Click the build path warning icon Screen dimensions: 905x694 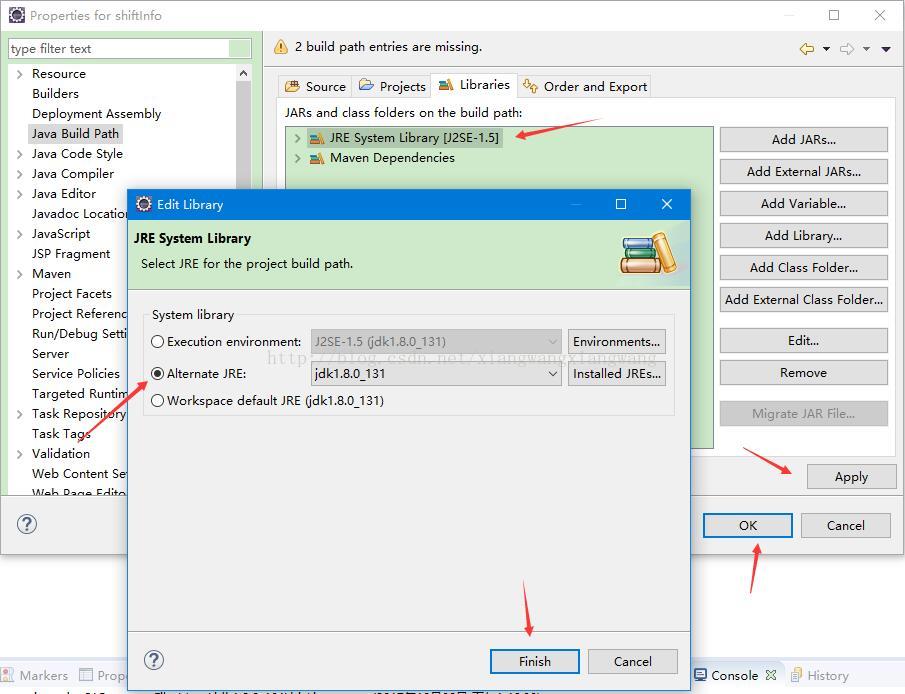(x=281, y=47)
